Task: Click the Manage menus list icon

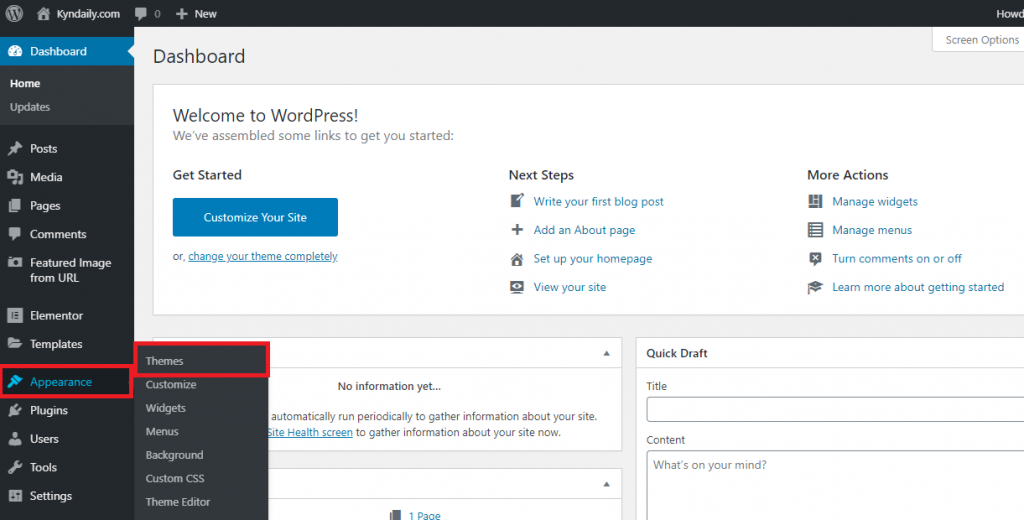Action: [815, 230]
